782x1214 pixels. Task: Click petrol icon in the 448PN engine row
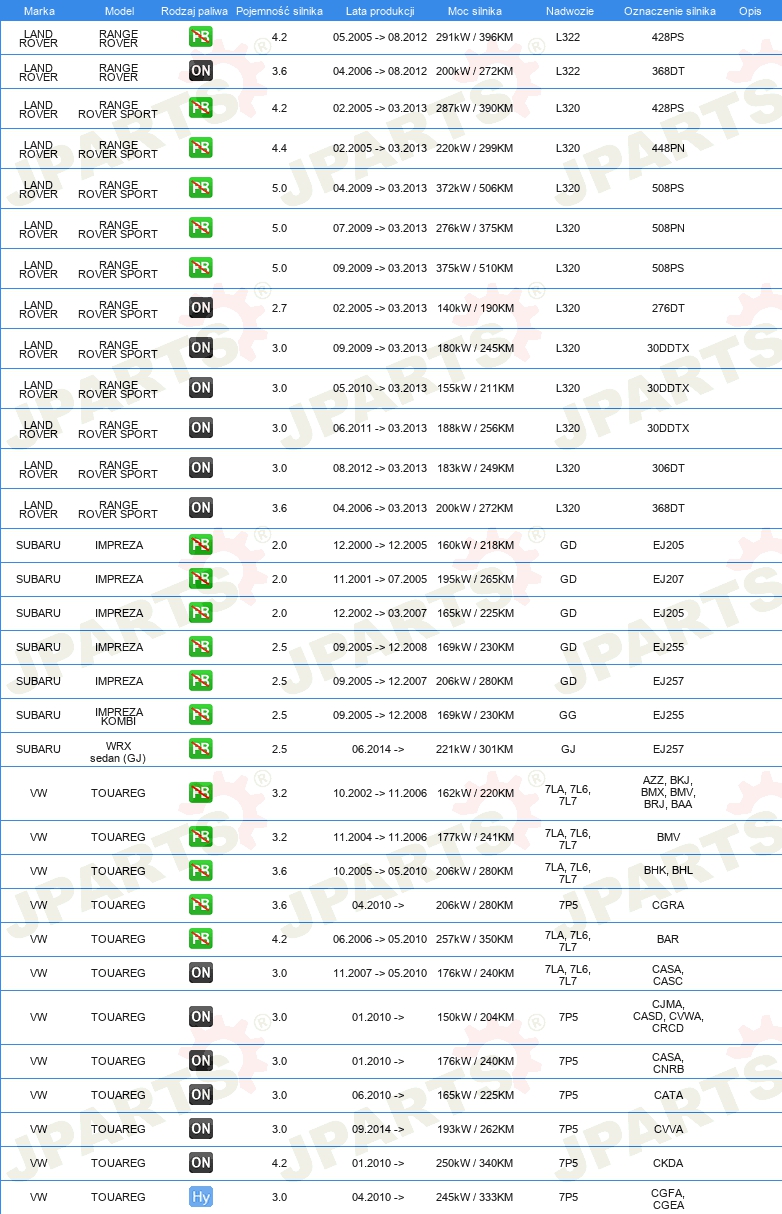(x=201, y=148)
